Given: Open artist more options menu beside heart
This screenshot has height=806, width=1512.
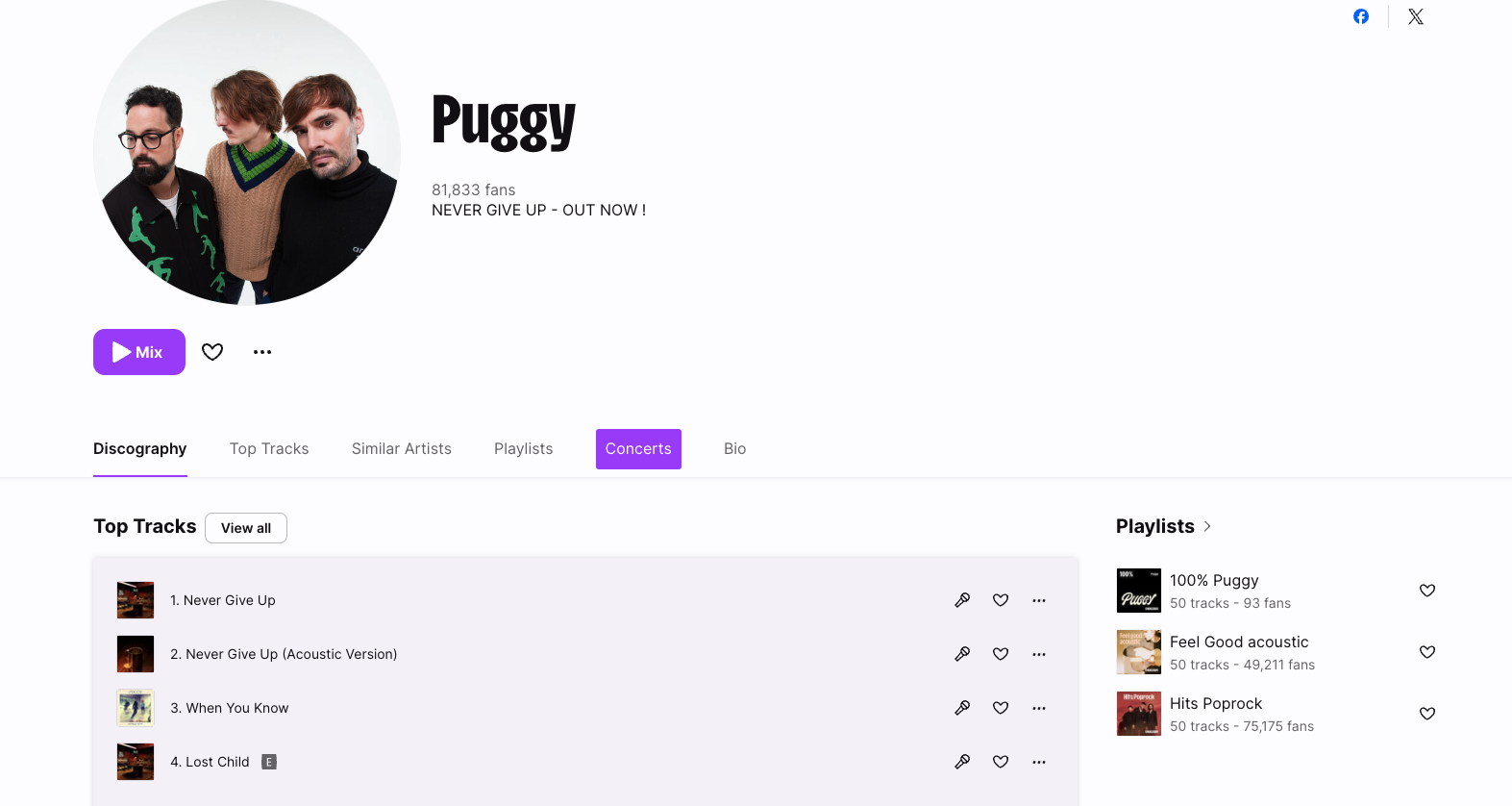Looking at the screenshot, I should coord(262,352).
